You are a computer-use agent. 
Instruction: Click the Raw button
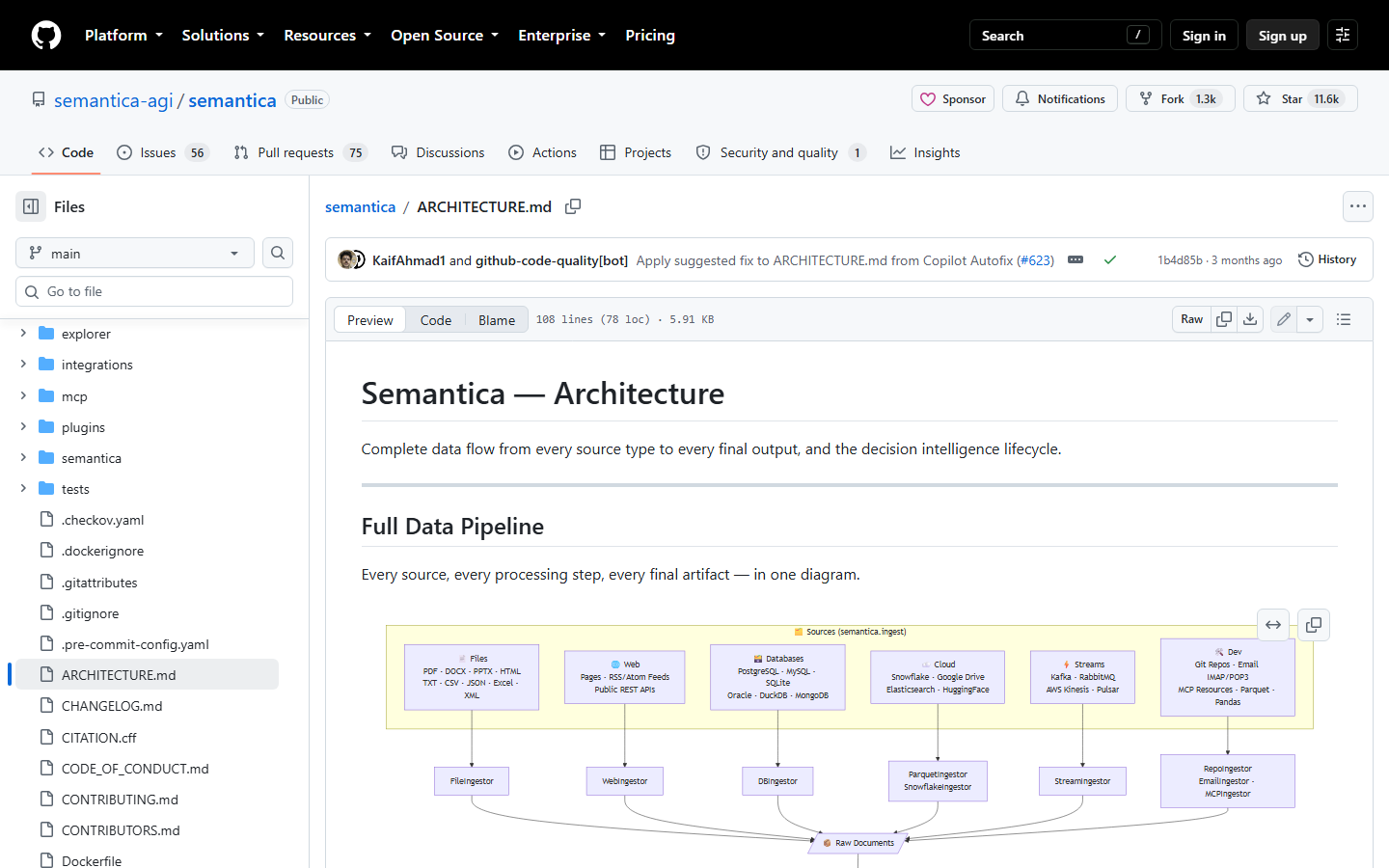1191,319
